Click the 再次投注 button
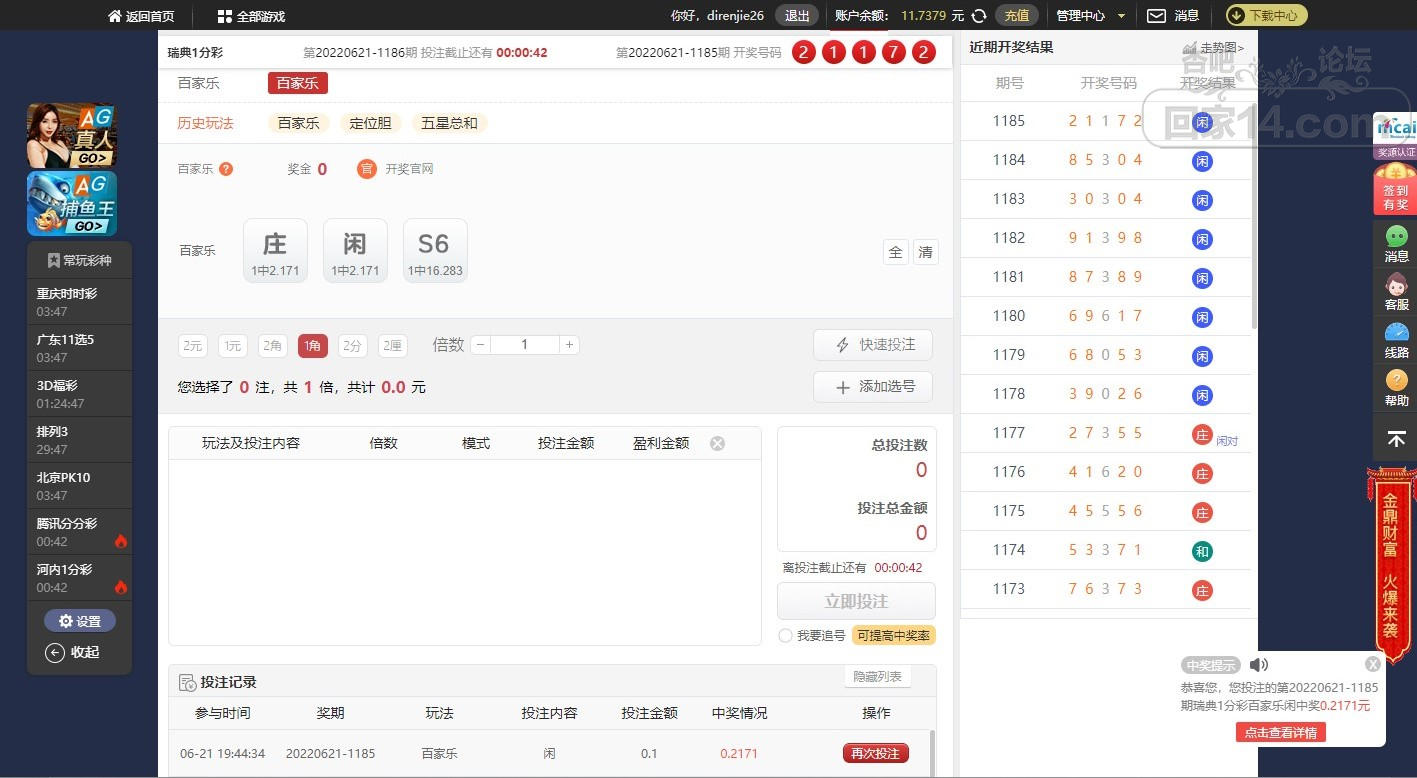The width and height of the screenshot is (1417, 778). coord(875,753)
